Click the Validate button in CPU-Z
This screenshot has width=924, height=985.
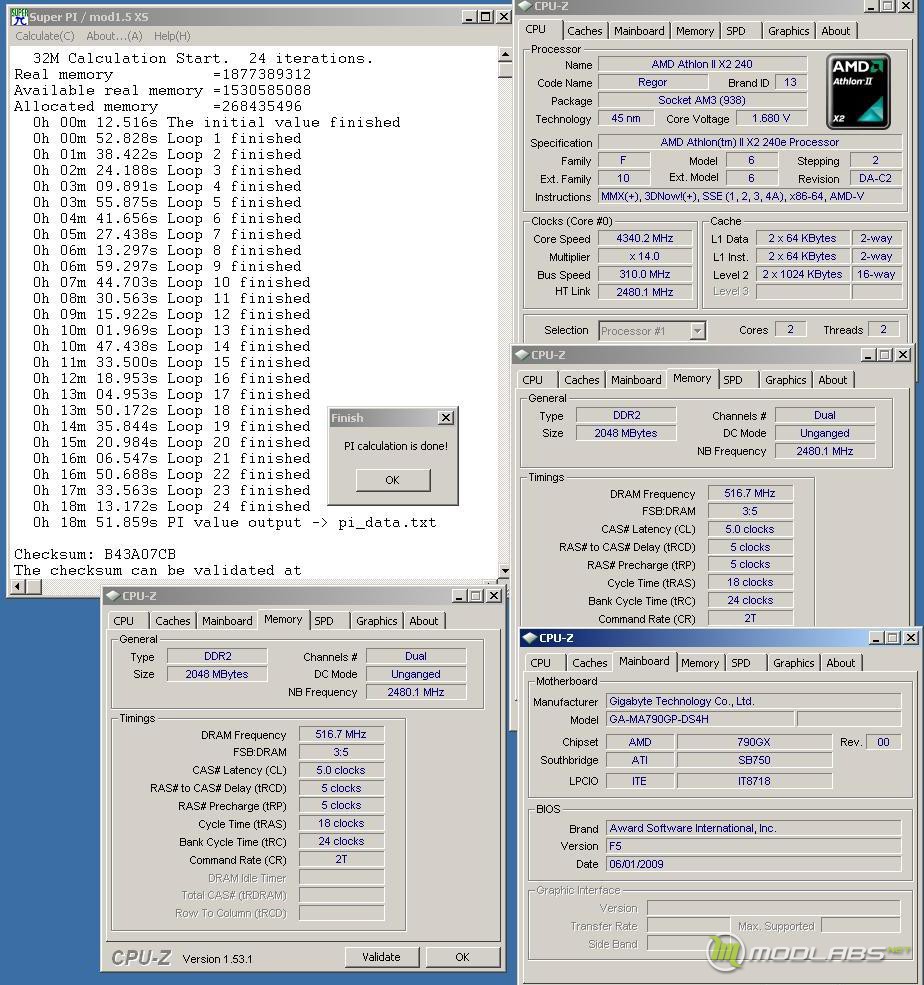click(381, 957)
